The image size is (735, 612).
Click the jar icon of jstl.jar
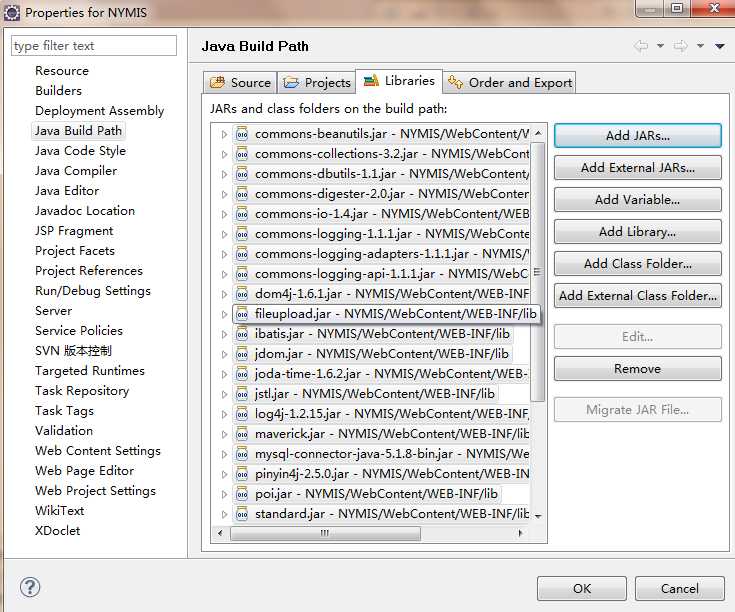(242, 394)
